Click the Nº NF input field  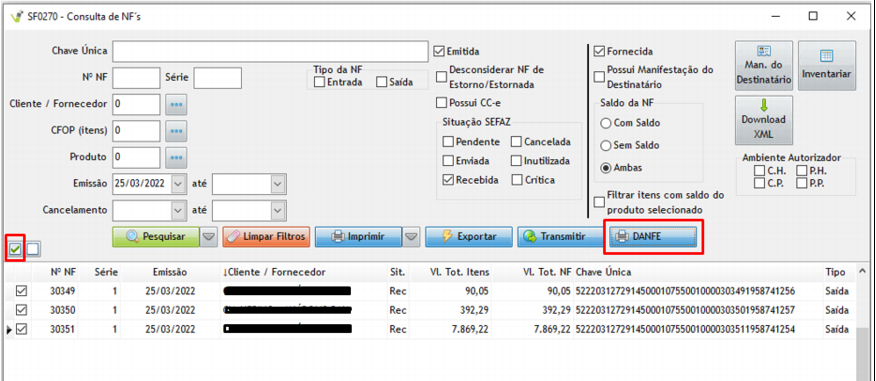136,78
